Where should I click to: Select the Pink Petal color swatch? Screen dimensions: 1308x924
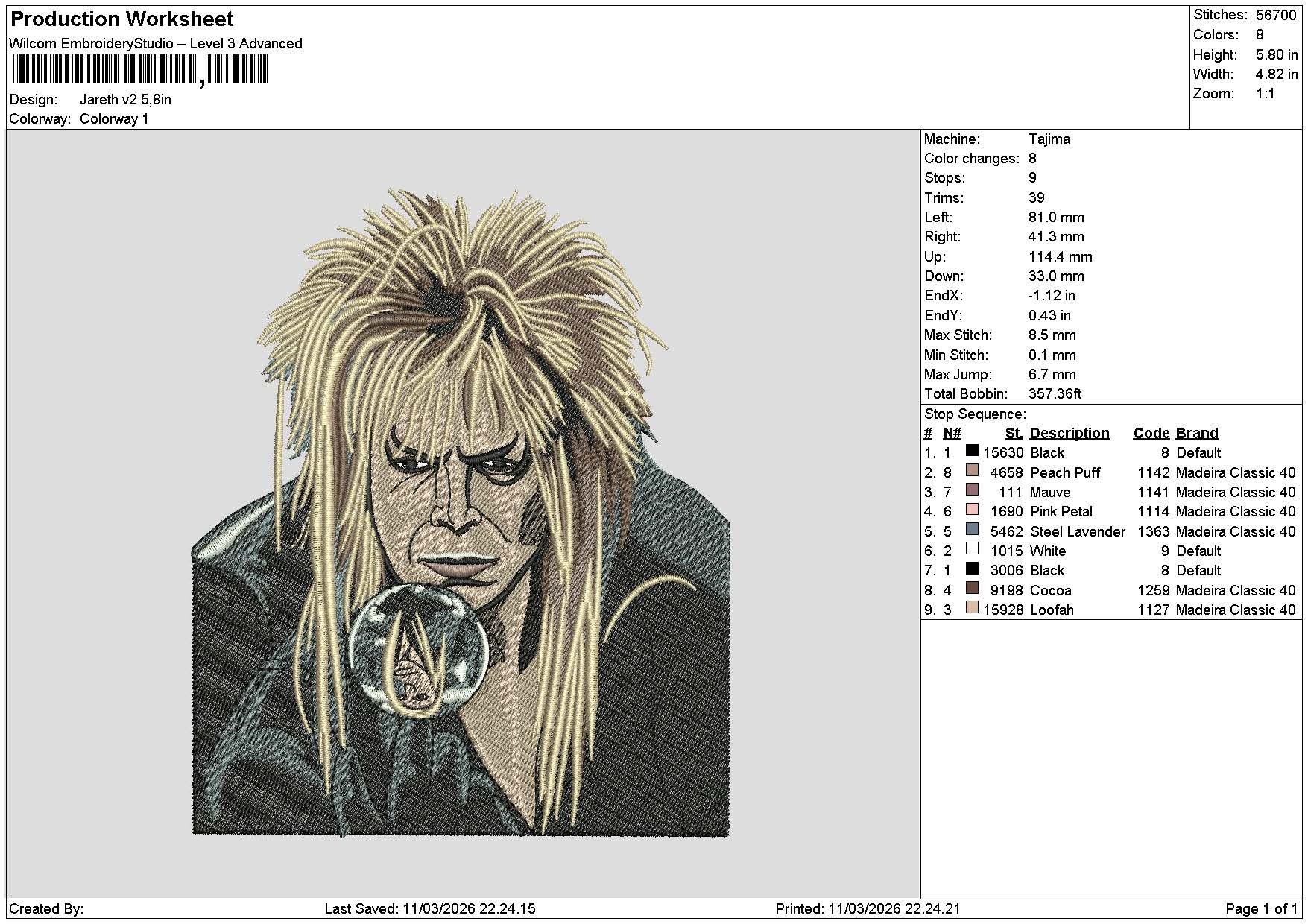[972, 509]
